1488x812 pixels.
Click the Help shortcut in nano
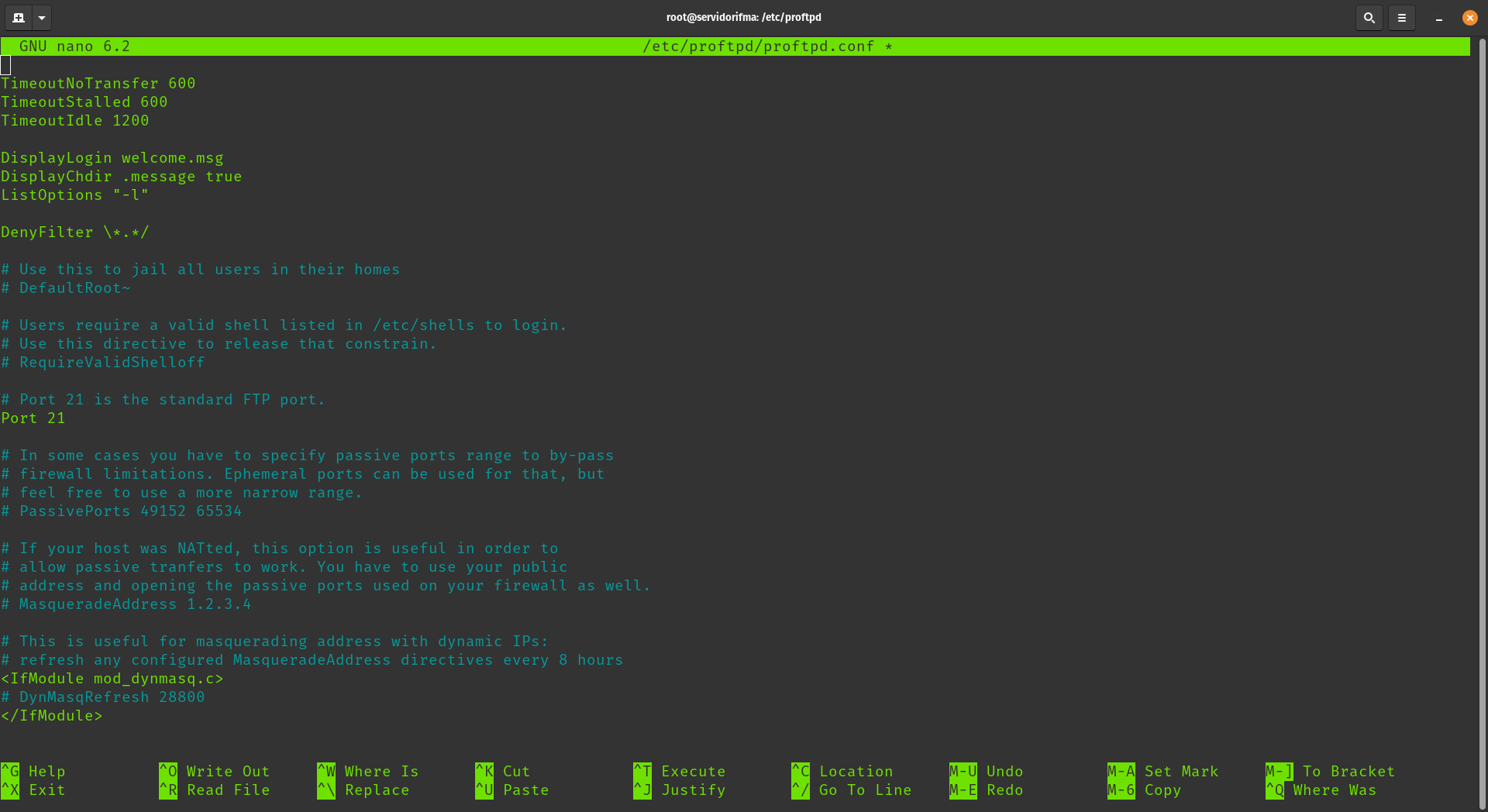click(x=34, y=771)
